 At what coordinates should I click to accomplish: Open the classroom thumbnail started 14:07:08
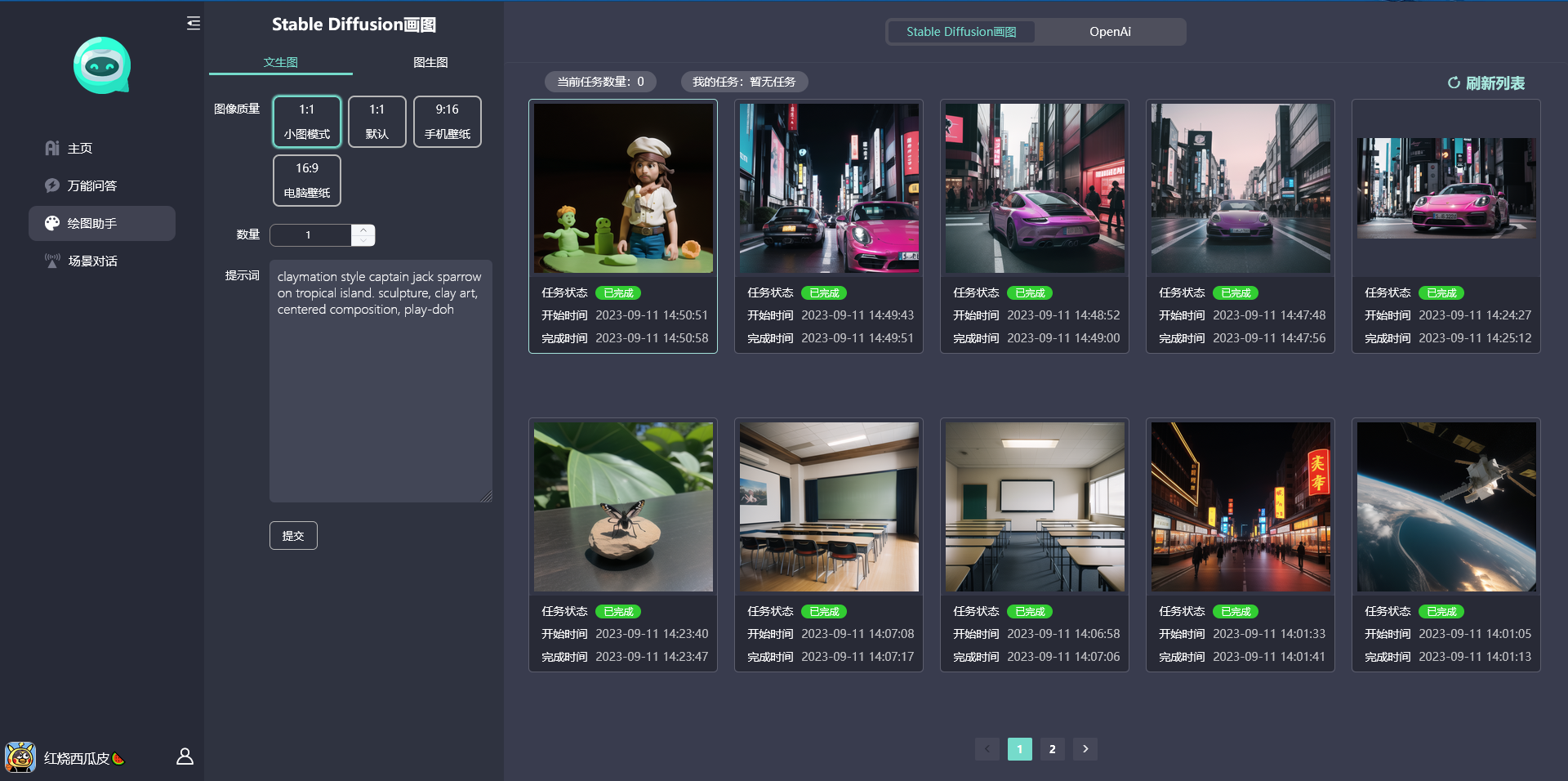829,507
